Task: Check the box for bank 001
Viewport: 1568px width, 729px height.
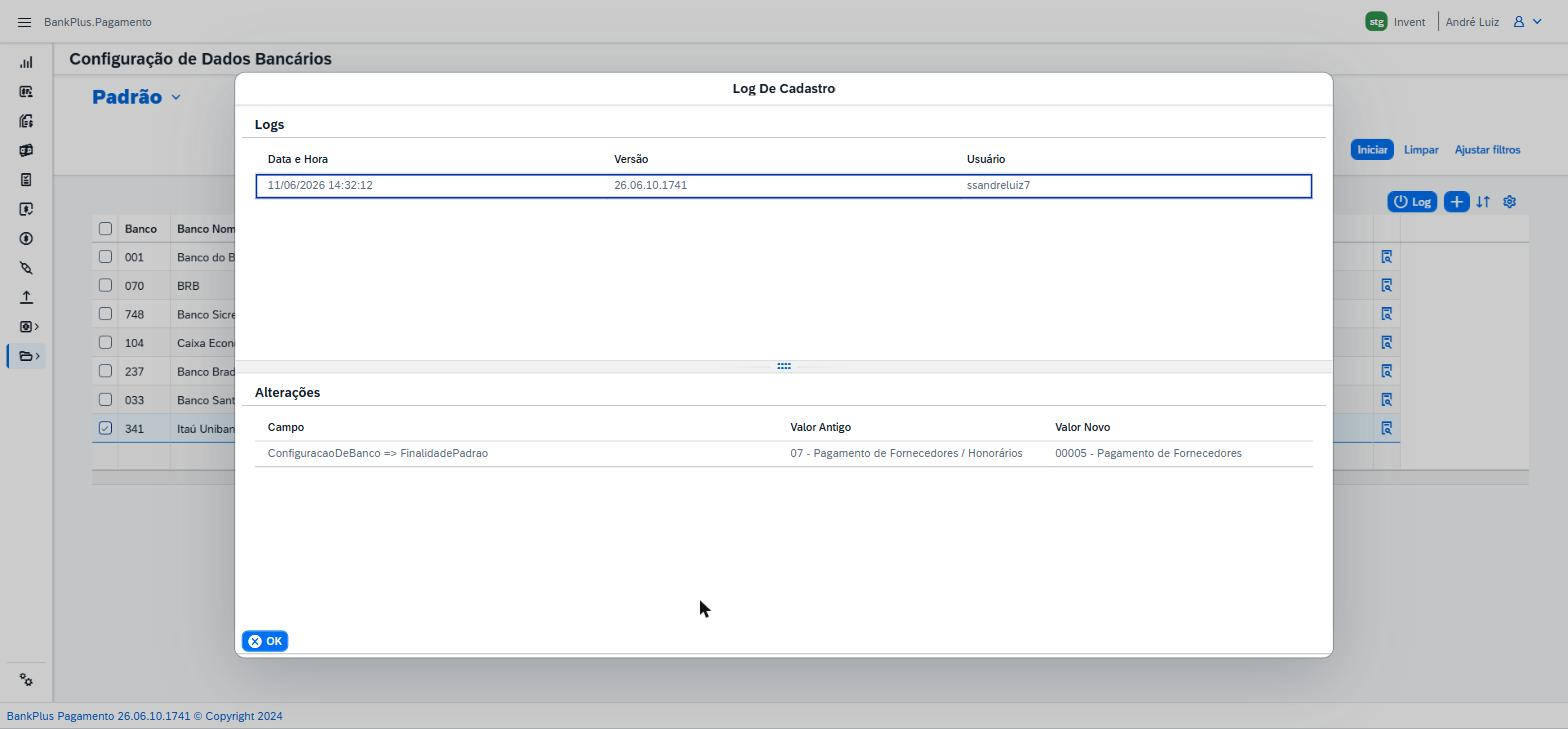Action: [105, 257]
